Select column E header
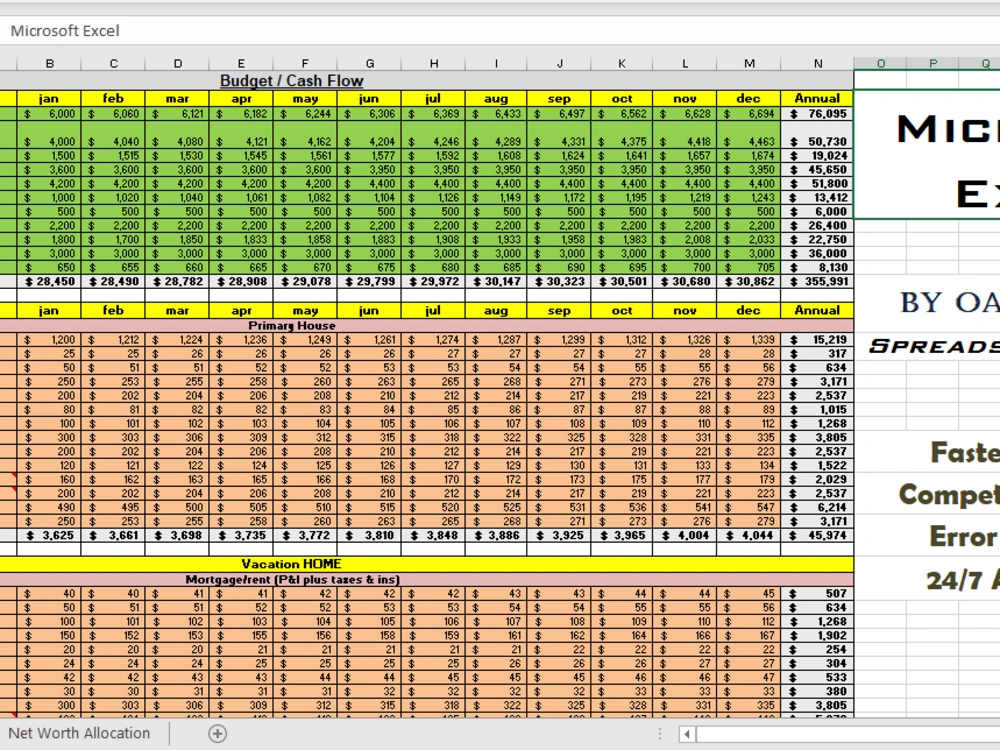Viewport: 1000px width, 750px height. pyautogui.click(x=241, y=63)
